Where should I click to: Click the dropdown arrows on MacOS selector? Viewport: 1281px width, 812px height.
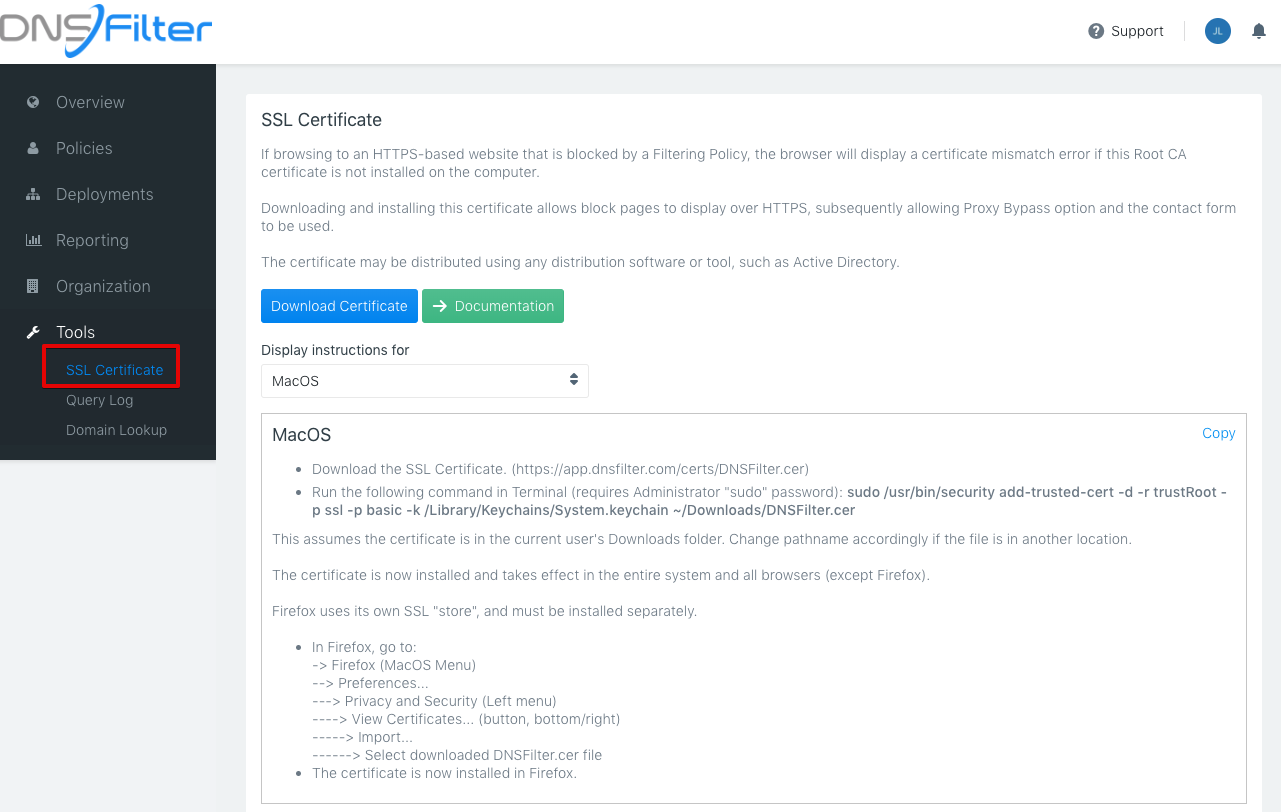coord(574,380)
